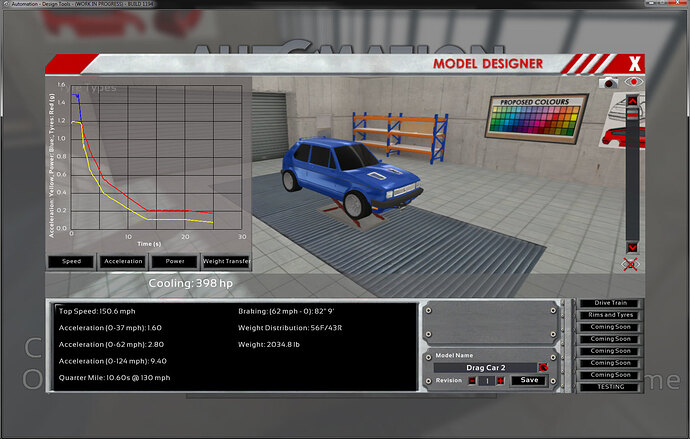Toggle the eye view icon

(x=633, y=82)
